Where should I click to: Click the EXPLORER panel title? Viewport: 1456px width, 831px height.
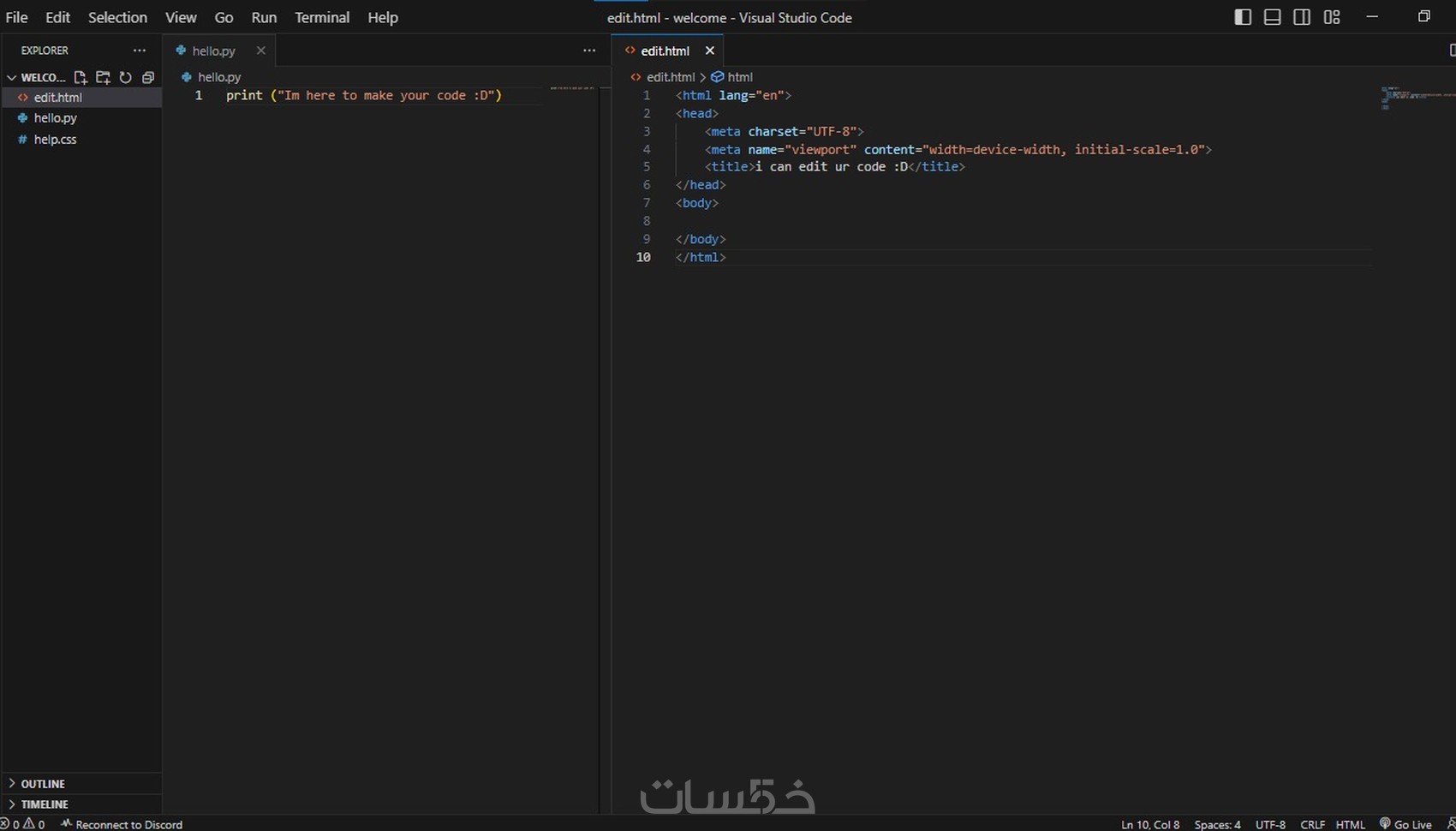45,51
